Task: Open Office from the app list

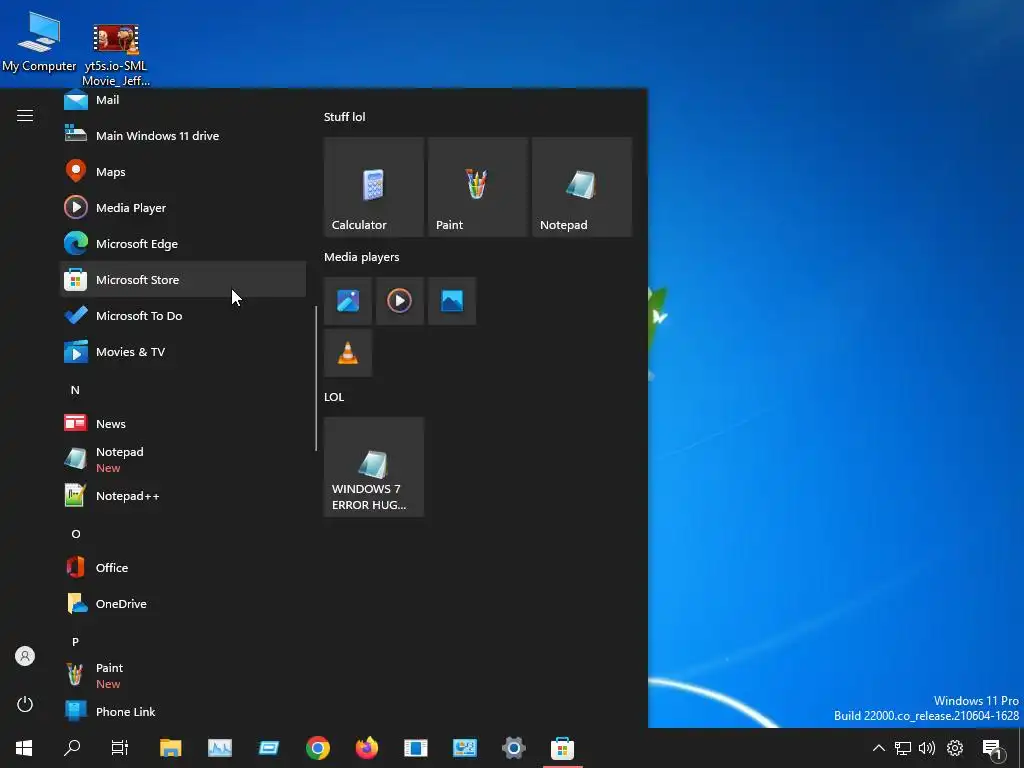Action: [x=183, y=568]
